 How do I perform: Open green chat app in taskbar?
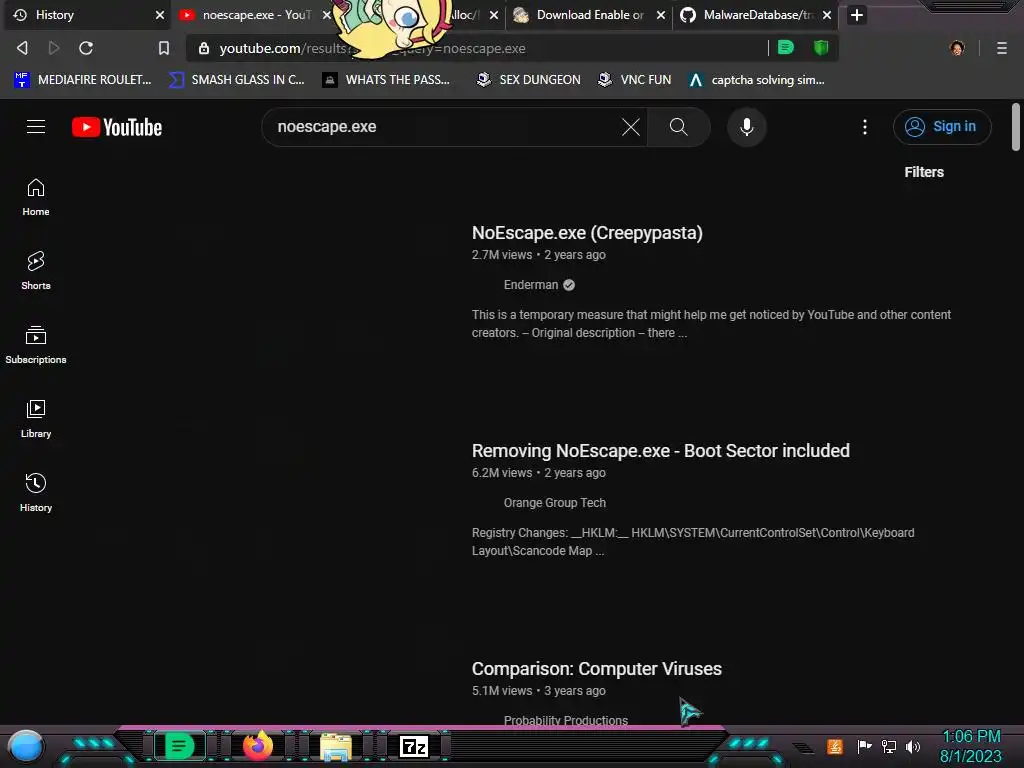(x=180, y=746)
